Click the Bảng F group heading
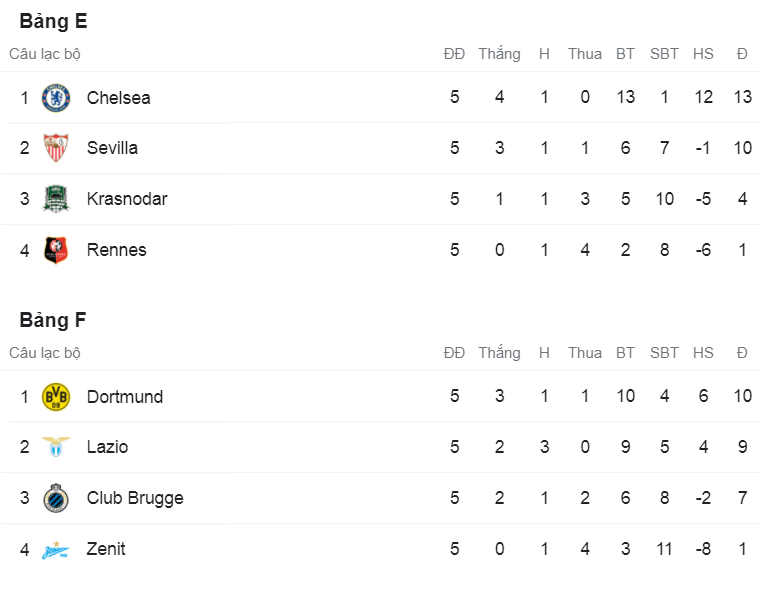This screenshot has width=761, height=597. (53, 320)
